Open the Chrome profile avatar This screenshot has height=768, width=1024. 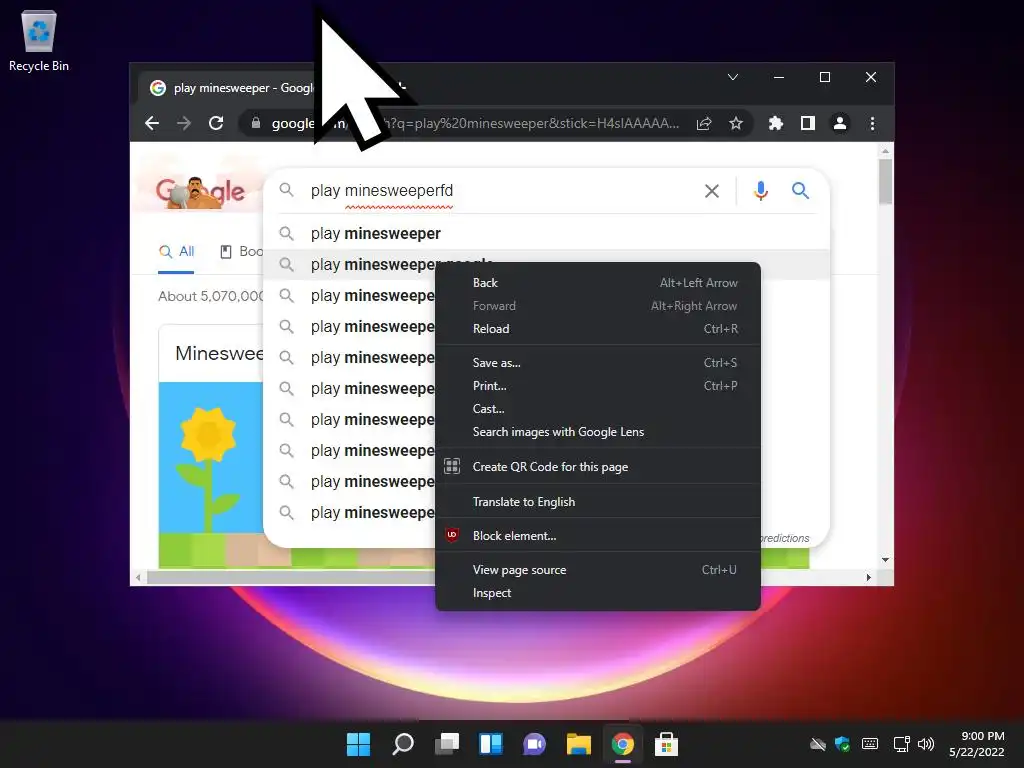(840, 123)
